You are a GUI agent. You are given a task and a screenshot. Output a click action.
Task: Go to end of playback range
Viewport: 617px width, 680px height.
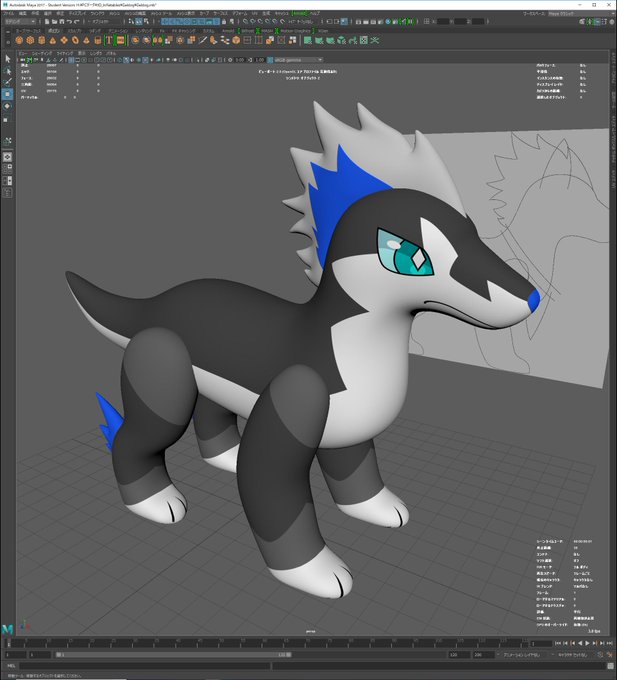(609, 643)
